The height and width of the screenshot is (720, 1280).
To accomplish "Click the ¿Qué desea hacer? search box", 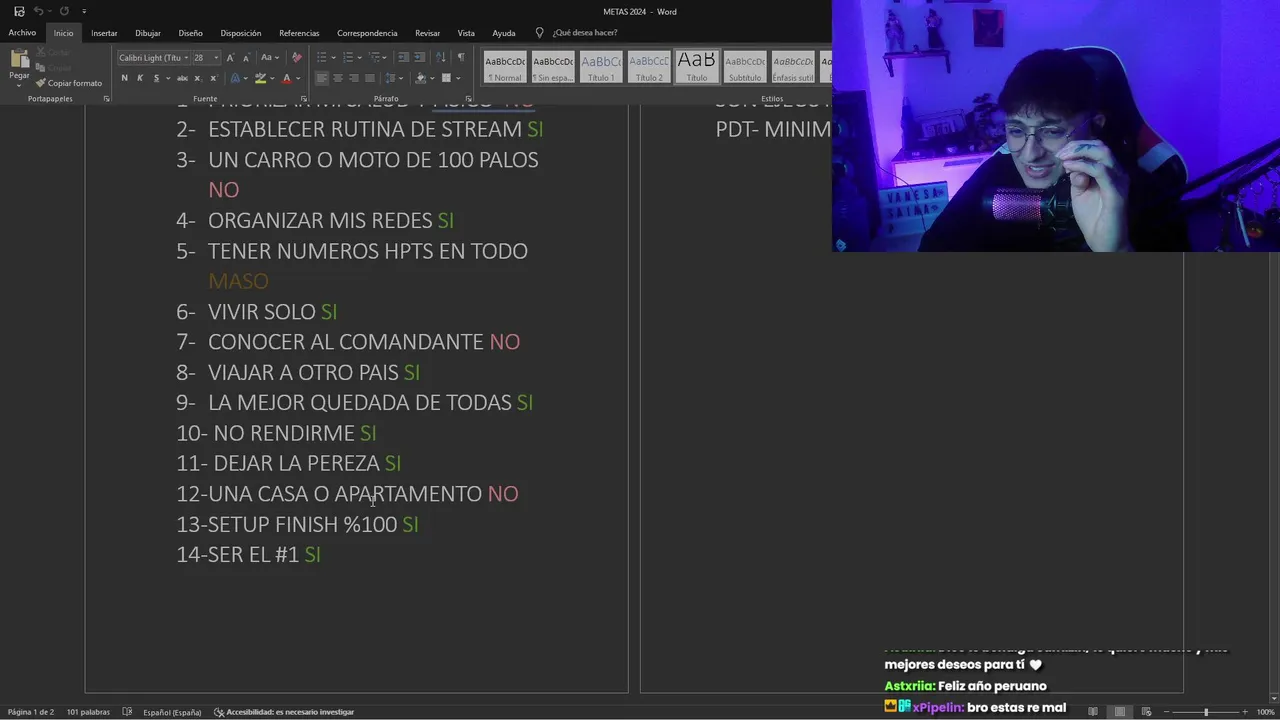I will pos(585,33).
